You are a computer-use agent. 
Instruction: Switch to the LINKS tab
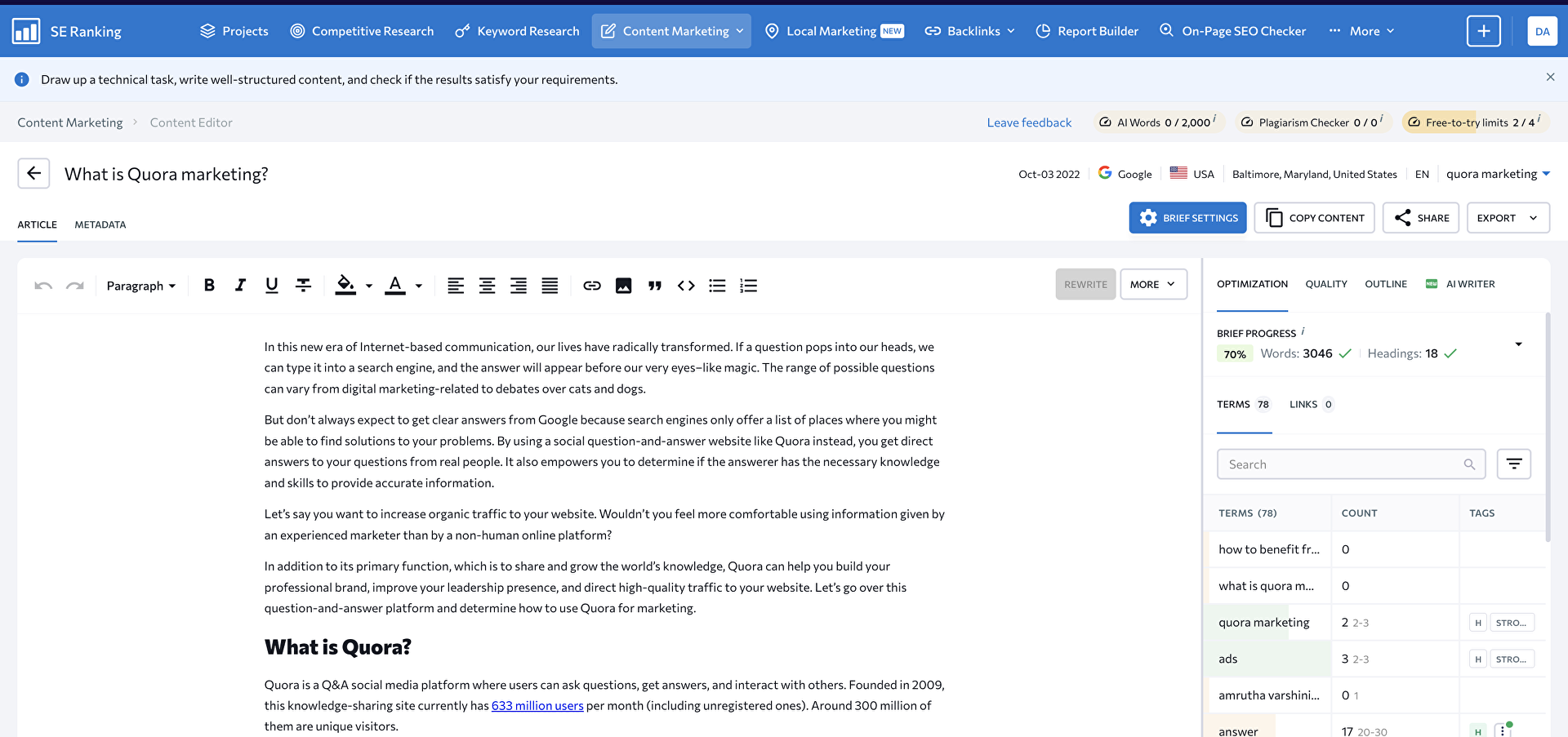[x=1311, y=404]
